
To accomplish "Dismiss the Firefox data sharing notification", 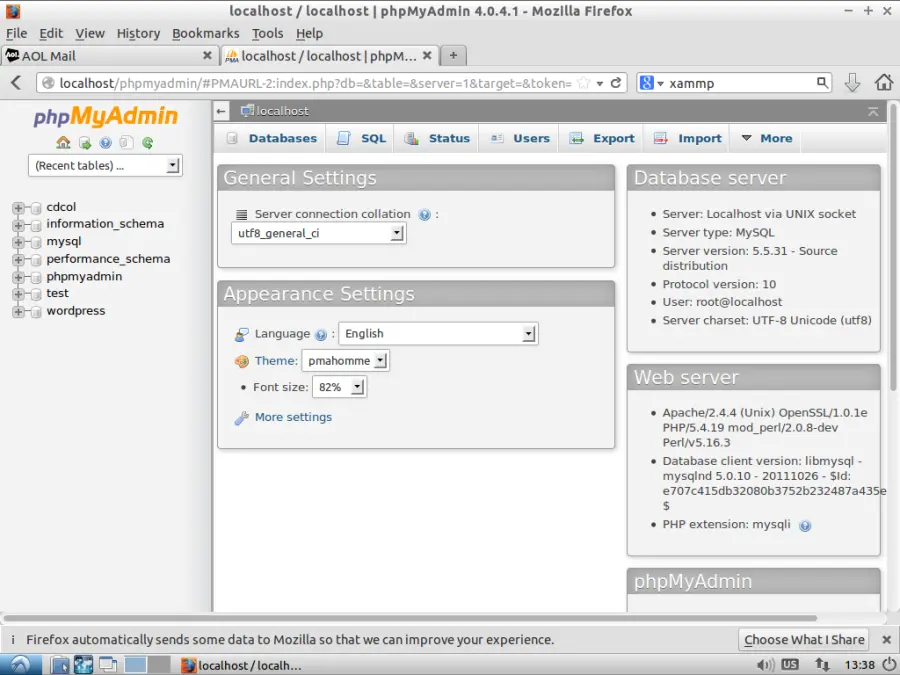I will click(886, 639).
